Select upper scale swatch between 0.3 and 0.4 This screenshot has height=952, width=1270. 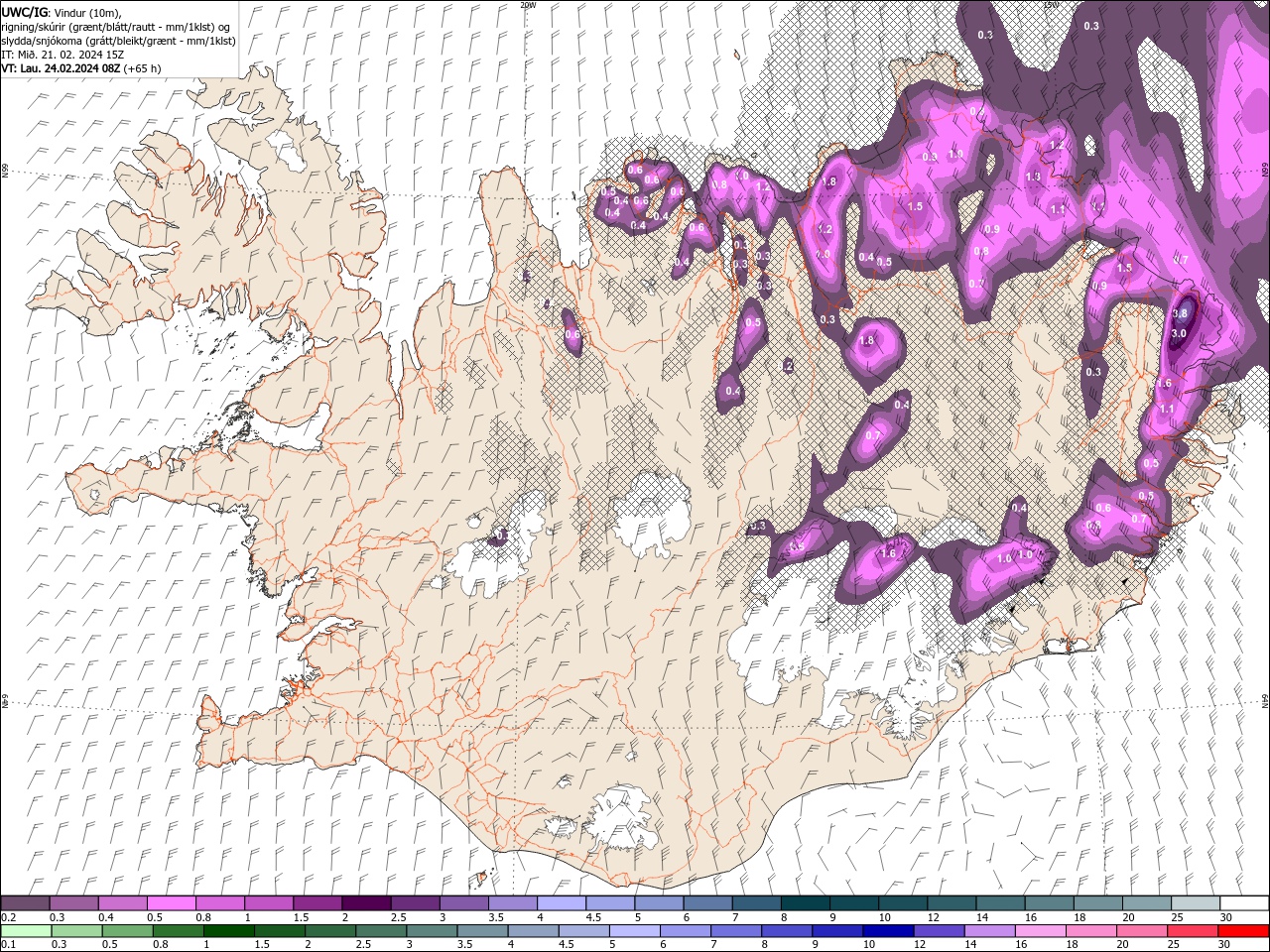point(74,903)
